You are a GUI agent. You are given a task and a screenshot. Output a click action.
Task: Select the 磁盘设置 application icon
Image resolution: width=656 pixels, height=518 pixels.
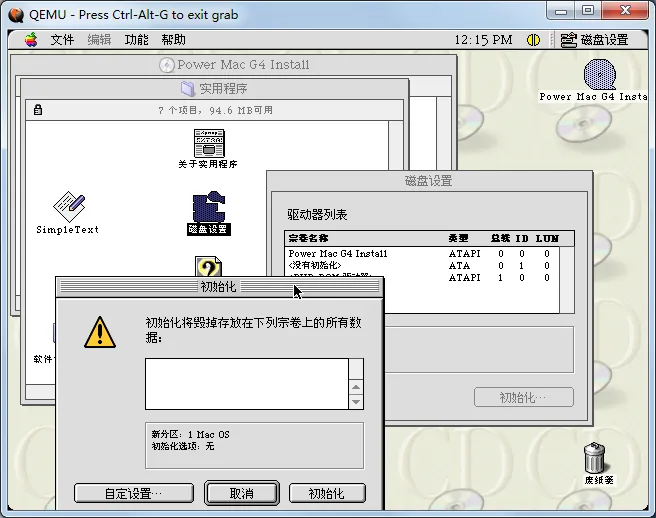pos(209,206)
